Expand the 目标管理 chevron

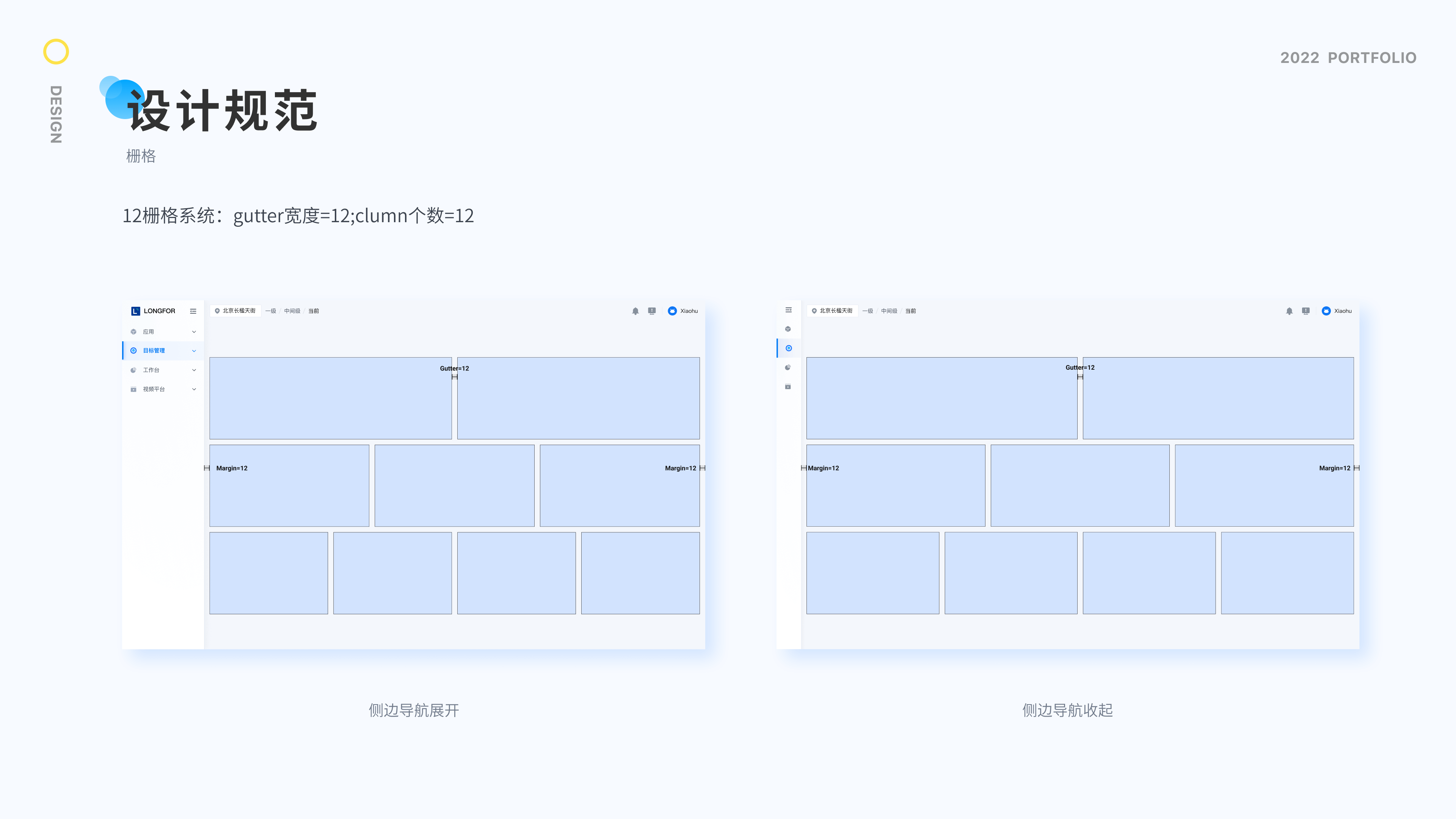click(x=194, y=351)
